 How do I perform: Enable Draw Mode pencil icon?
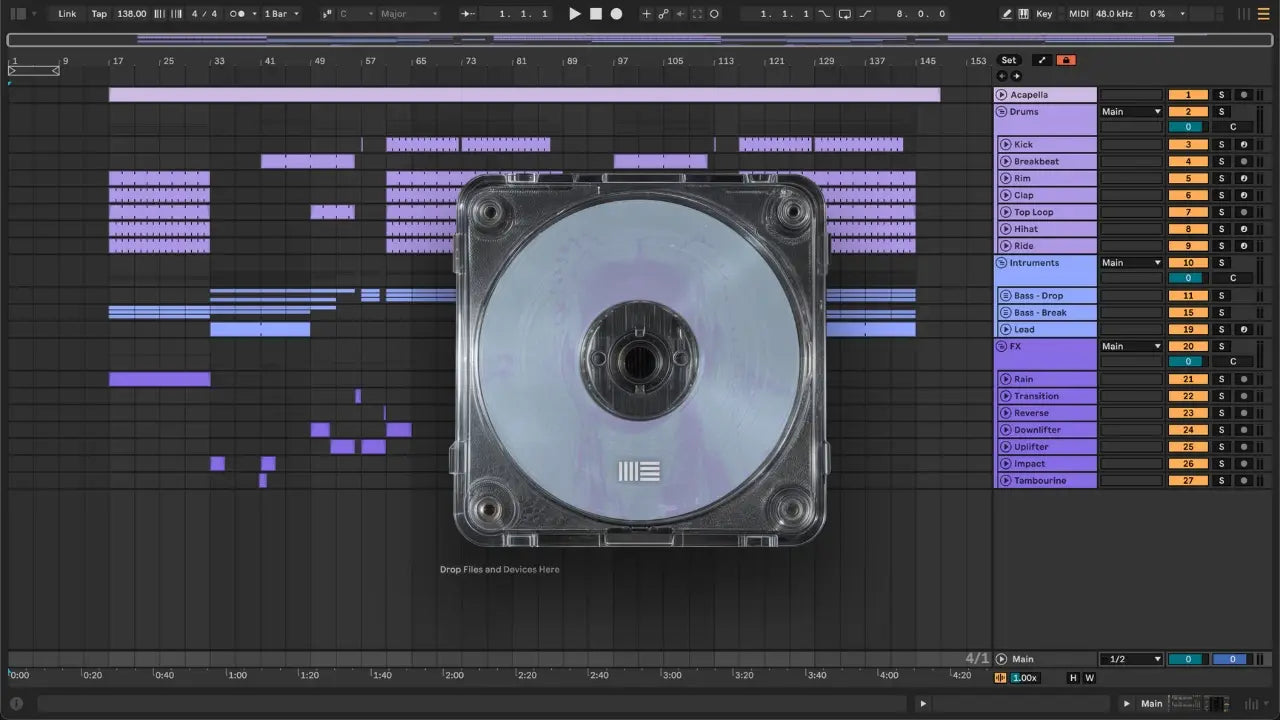pyautogui.click(x=1007, y=14)
